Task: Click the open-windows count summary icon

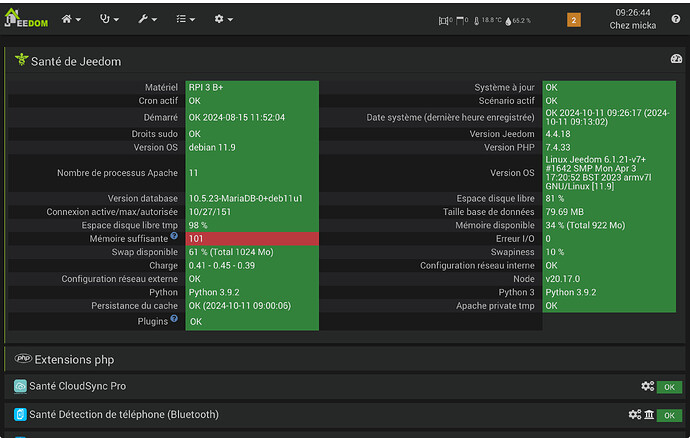Action: point(445,21)
